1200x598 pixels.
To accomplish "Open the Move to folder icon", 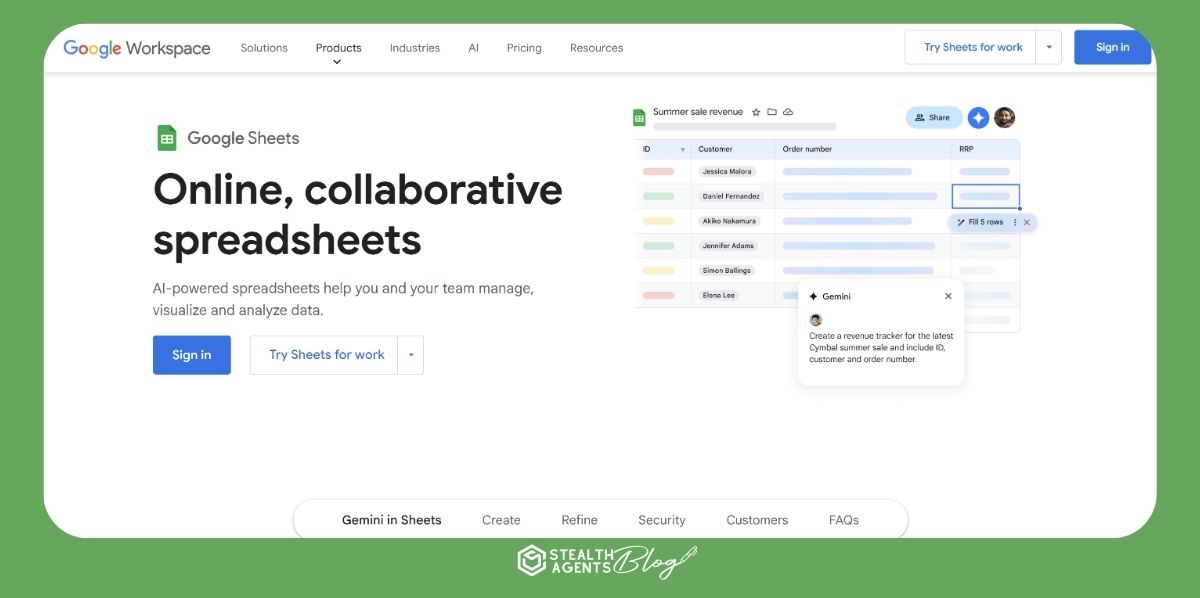I will [770, 112].
